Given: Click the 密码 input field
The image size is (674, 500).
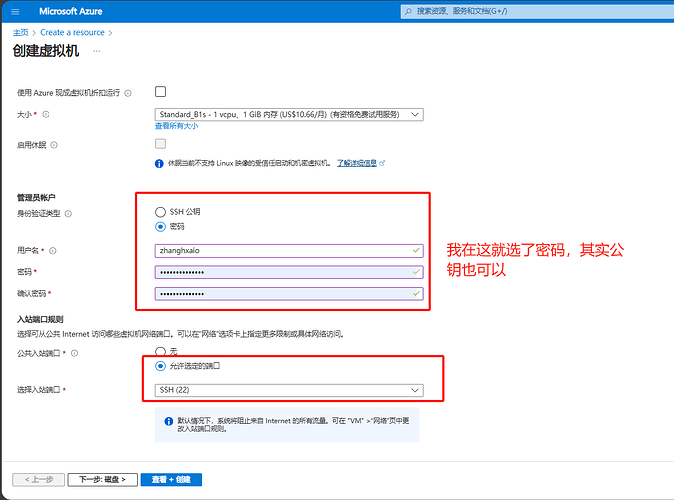Looking at the screenshot, I should coord(289,272).
